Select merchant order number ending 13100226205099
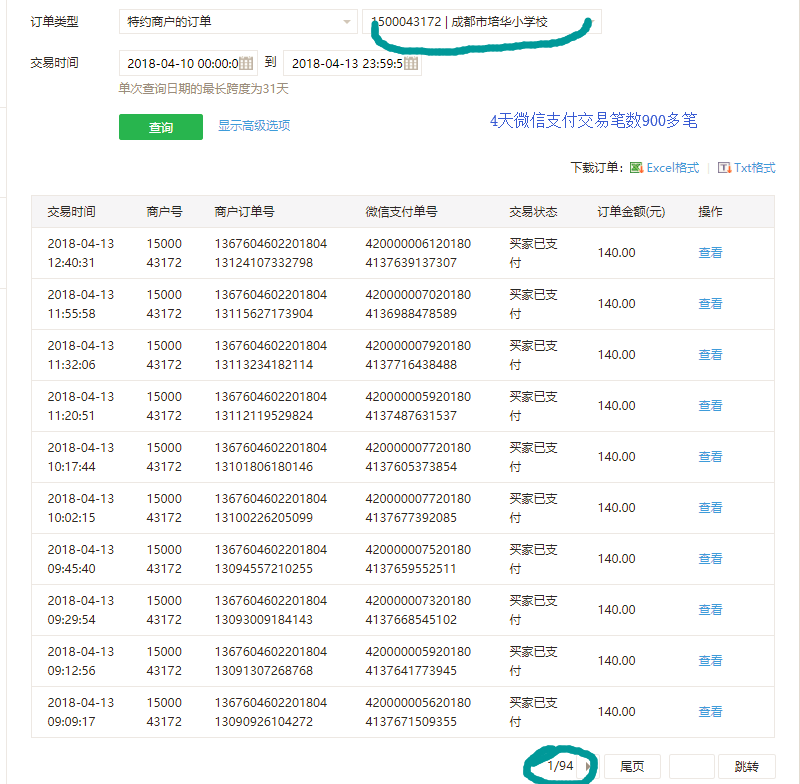 pos(270,508)
